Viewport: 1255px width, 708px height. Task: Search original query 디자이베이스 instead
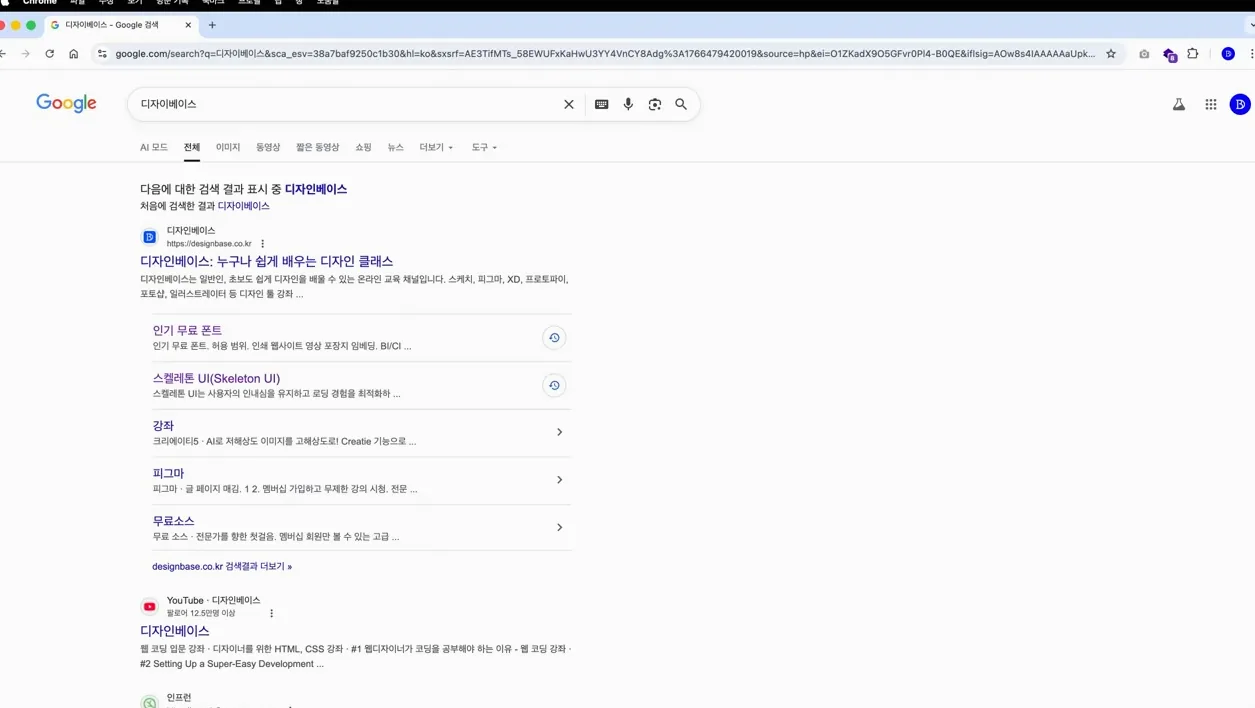point(244,206)
